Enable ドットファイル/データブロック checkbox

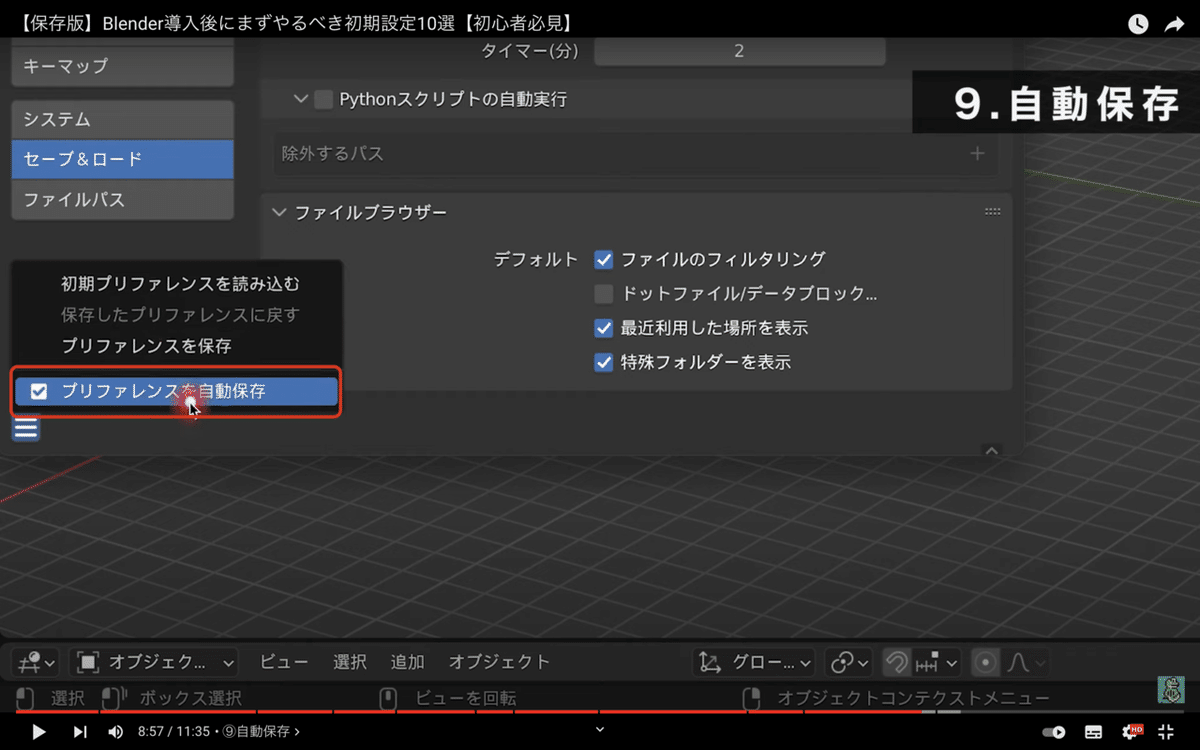pos(603,294)
